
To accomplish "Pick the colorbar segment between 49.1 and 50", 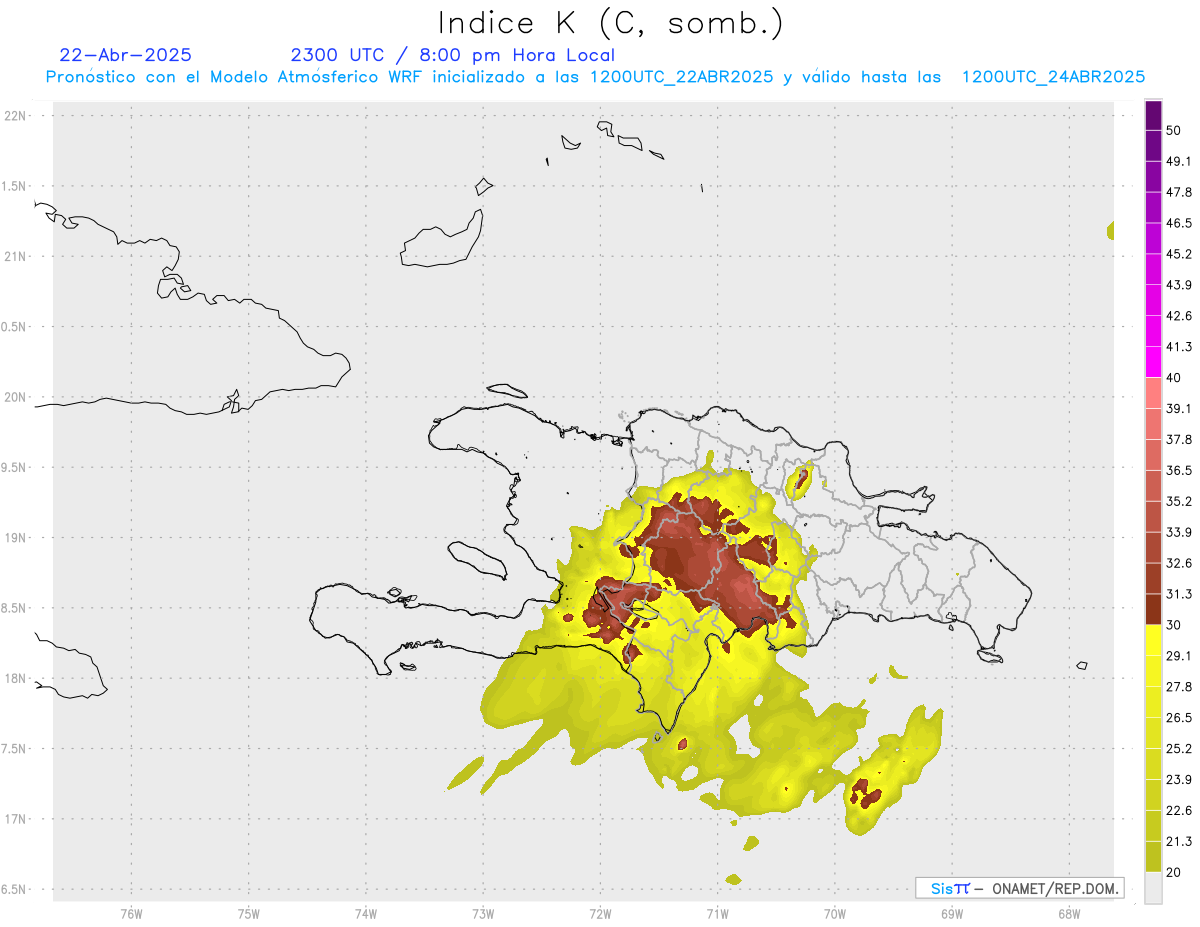I will tap(1153, 145).
